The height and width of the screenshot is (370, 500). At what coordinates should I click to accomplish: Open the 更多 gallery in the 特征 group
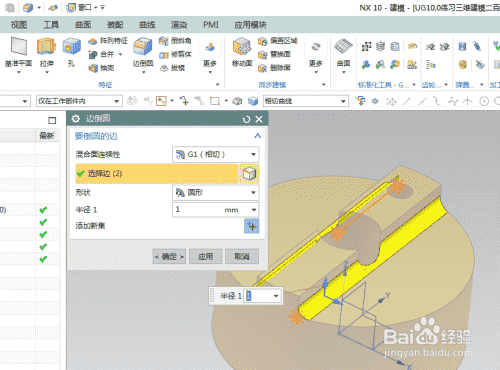click(x=210, y=54)
